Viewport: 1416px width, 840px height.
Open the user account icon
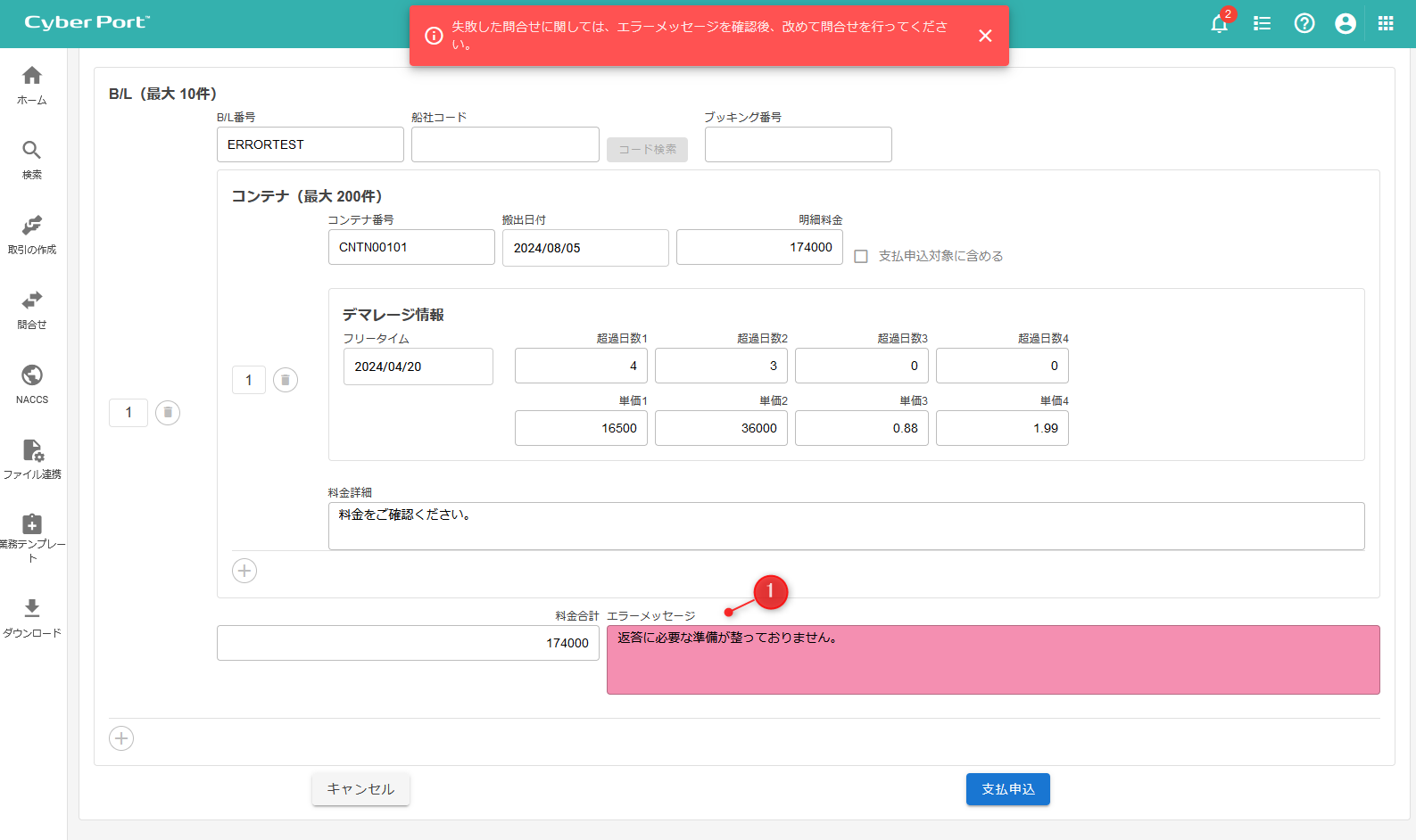(x=1346, y=24)
